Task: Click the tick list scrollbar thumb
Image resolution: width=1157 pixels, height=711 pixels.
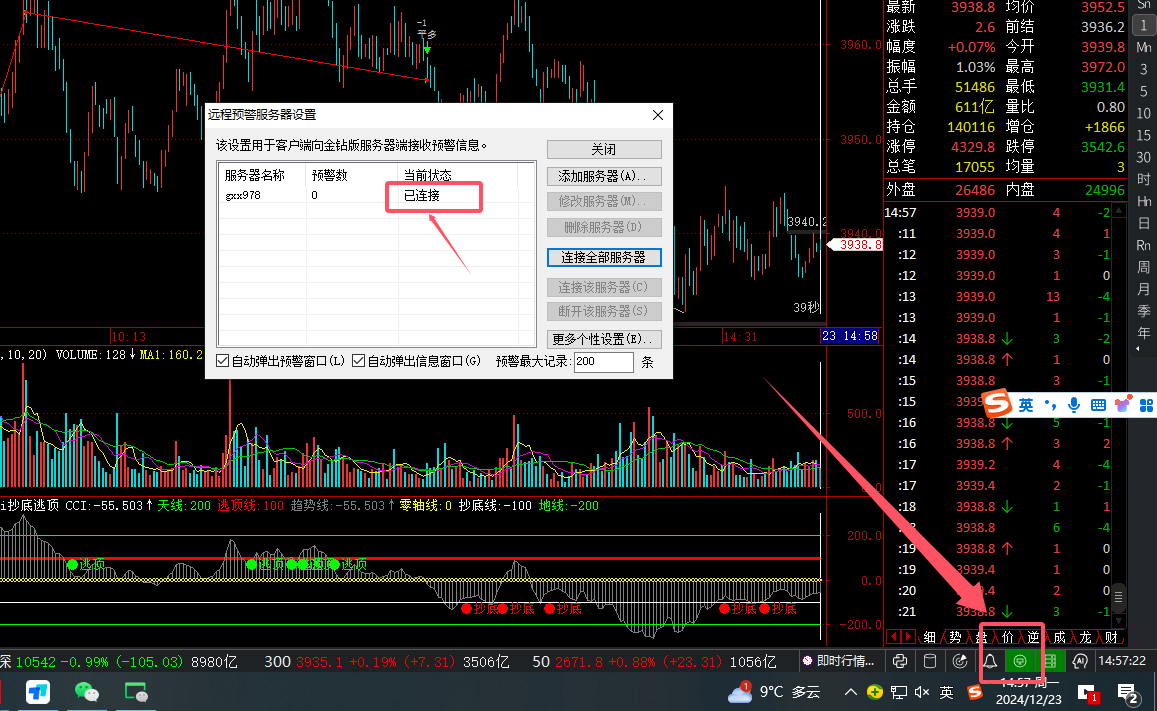Action: point(1119,596)
